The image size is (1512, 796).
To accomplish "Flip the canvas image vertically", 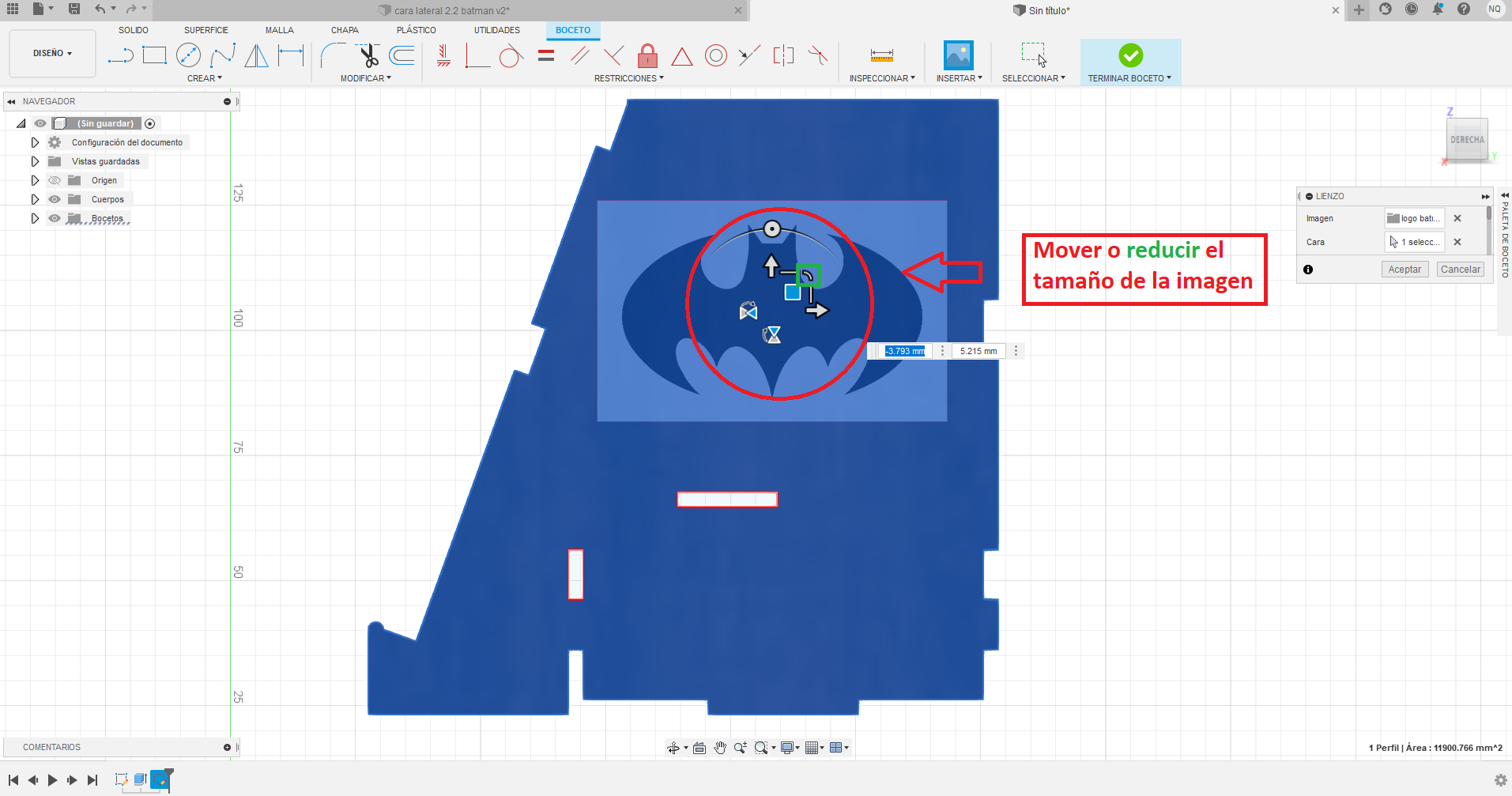I will tap(772, 335).
